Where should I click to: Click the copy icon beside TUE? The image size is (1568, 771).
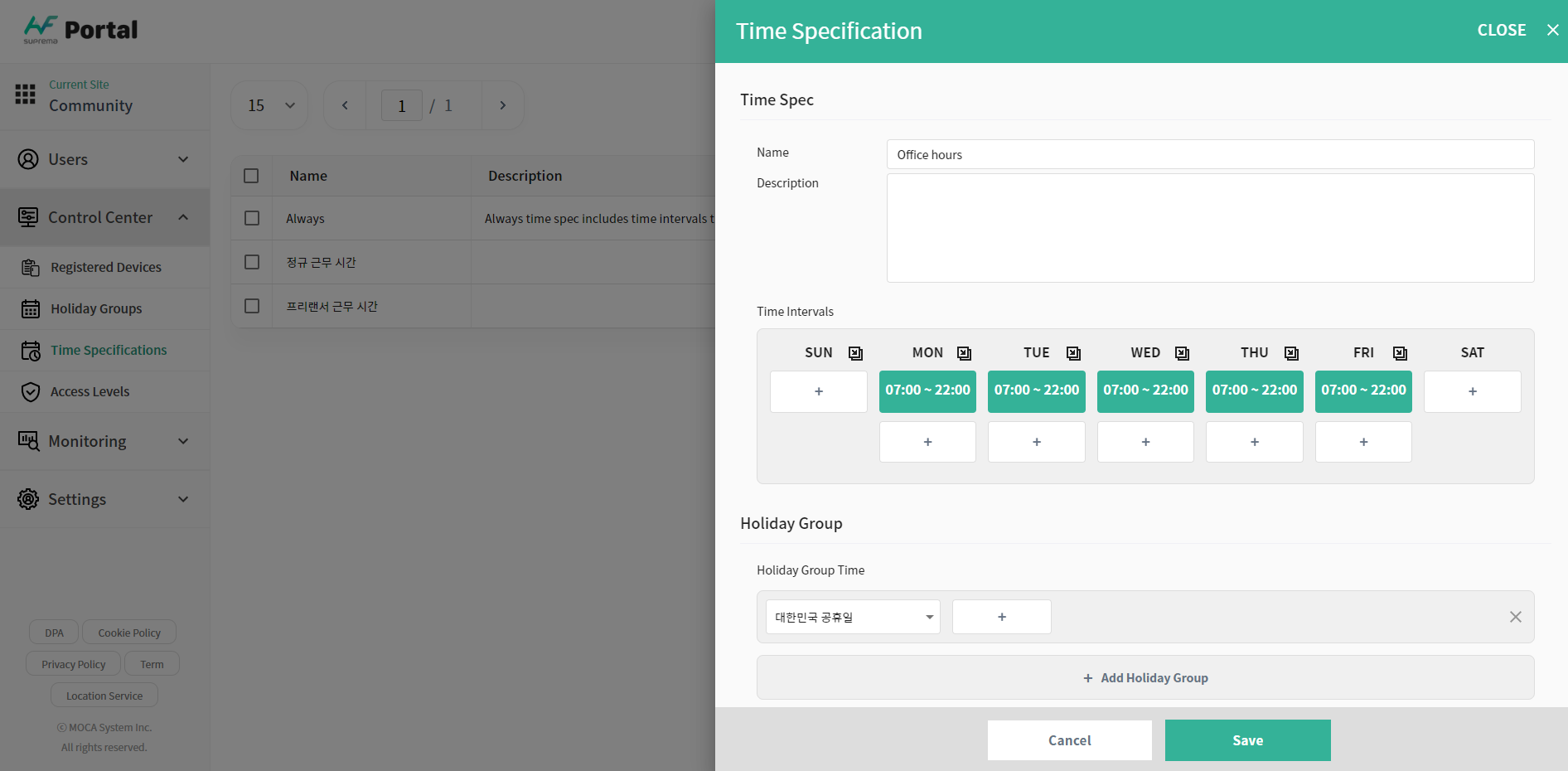click(1073, 353)
